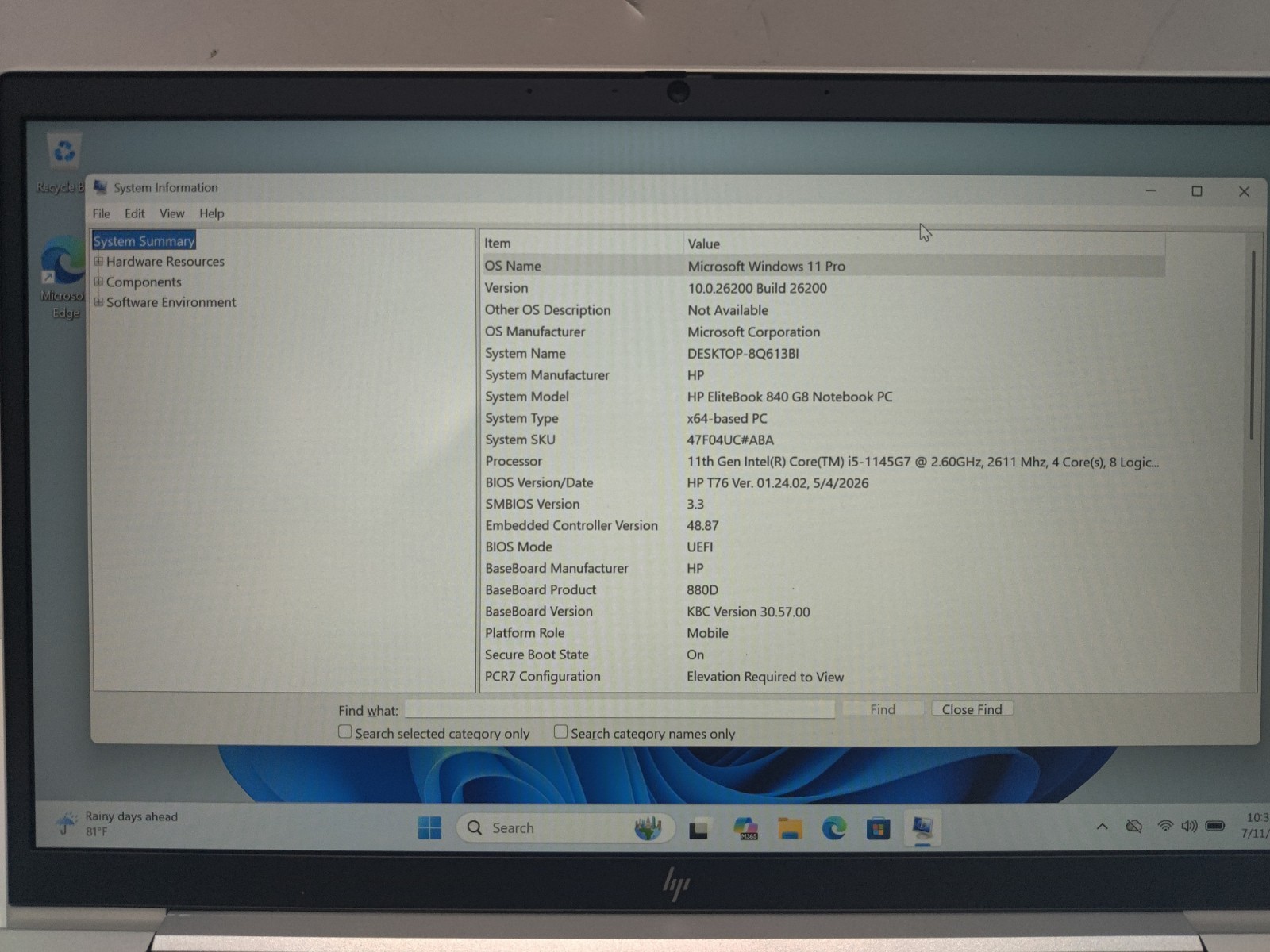Viewport: 1270px width, 952px height.
Task: Select the OS Name row
Action: (x=823, y=266)
